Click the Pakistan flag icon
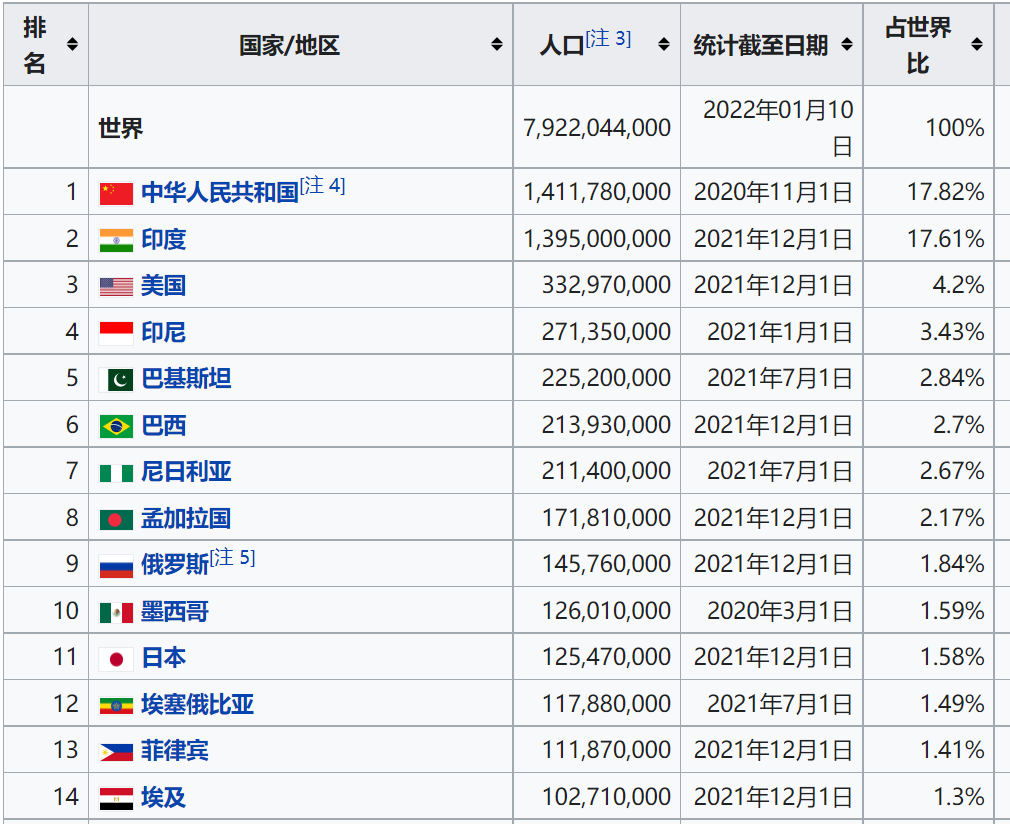The height and width of the screenshot is (824, 1010). pyautogui.click(x=117, y=379)
